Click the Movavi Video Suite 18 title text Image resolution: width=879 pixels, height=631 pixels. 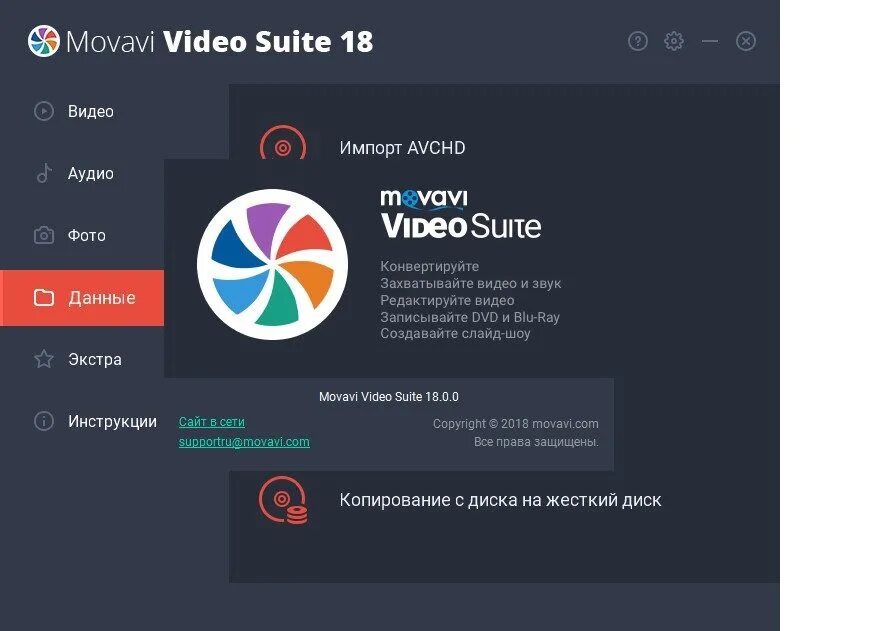point(219,41)
